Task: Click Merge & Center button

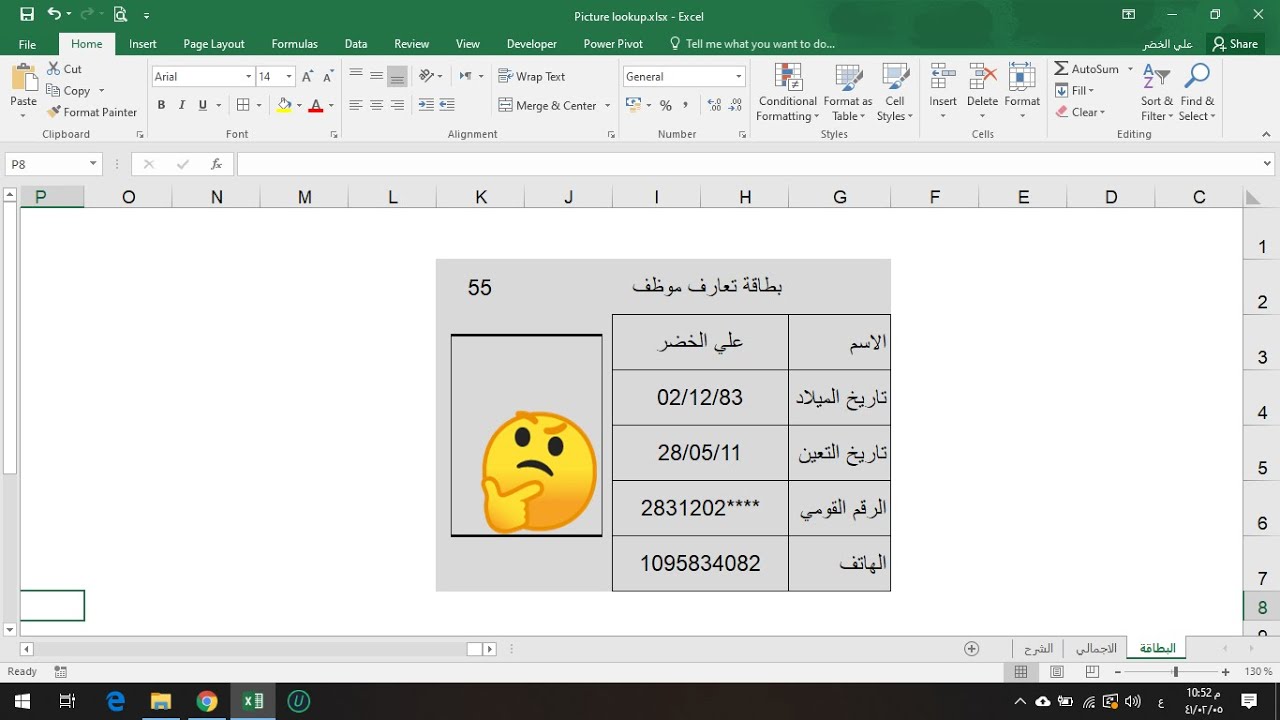Action: (548, 105)
